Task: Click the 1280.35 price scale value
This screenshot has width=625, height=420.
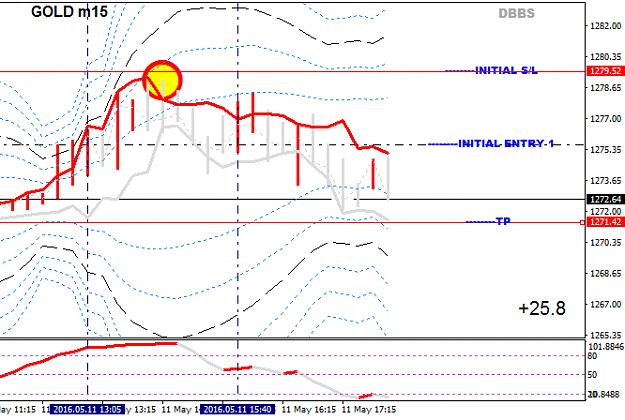Action: (605, 57)
